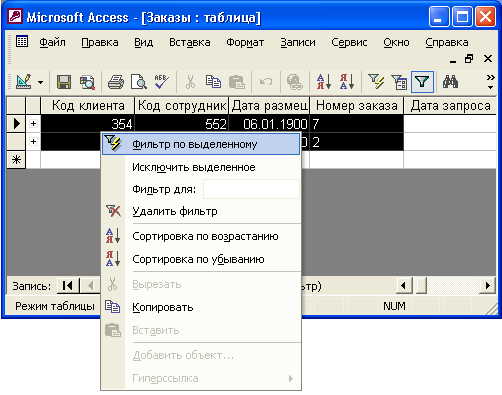Click the Номер заказа cell with 2
The height and width of the screenshot is (395, 502).
[356, 142]
